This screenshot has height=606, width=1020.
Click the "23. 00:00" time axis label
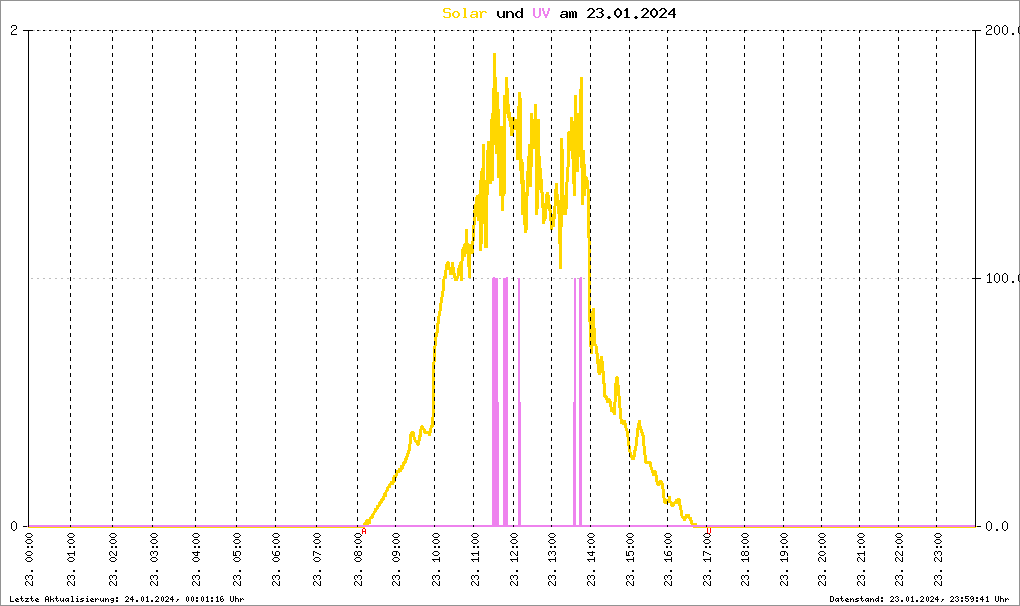click(x=29, y=560)
